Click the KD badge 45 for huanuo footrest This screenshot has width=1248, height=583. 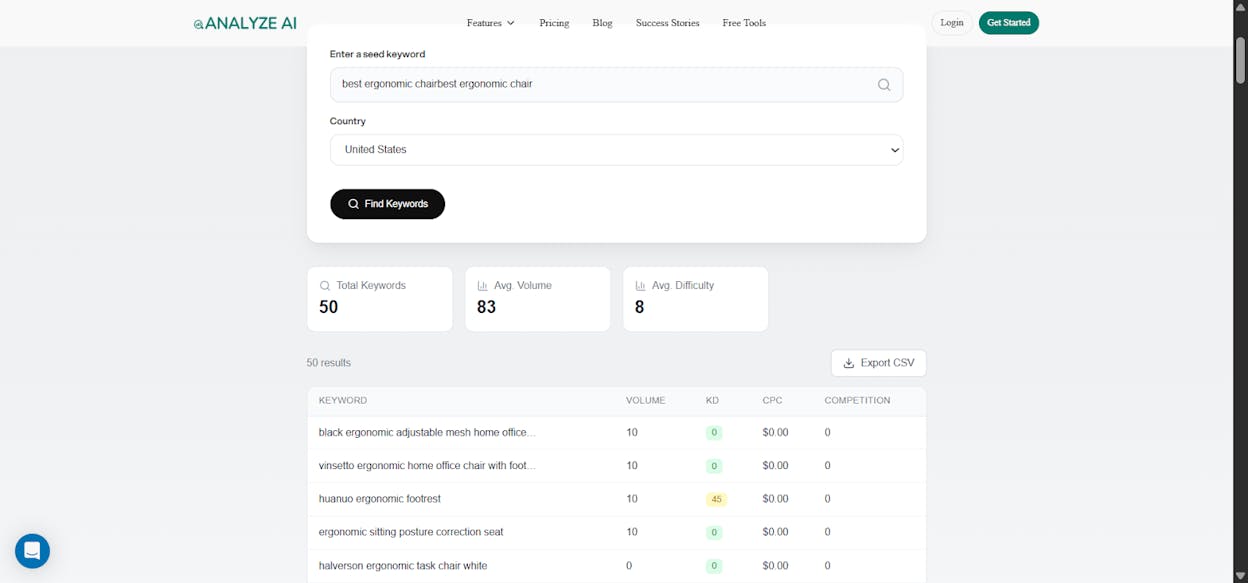715,499
